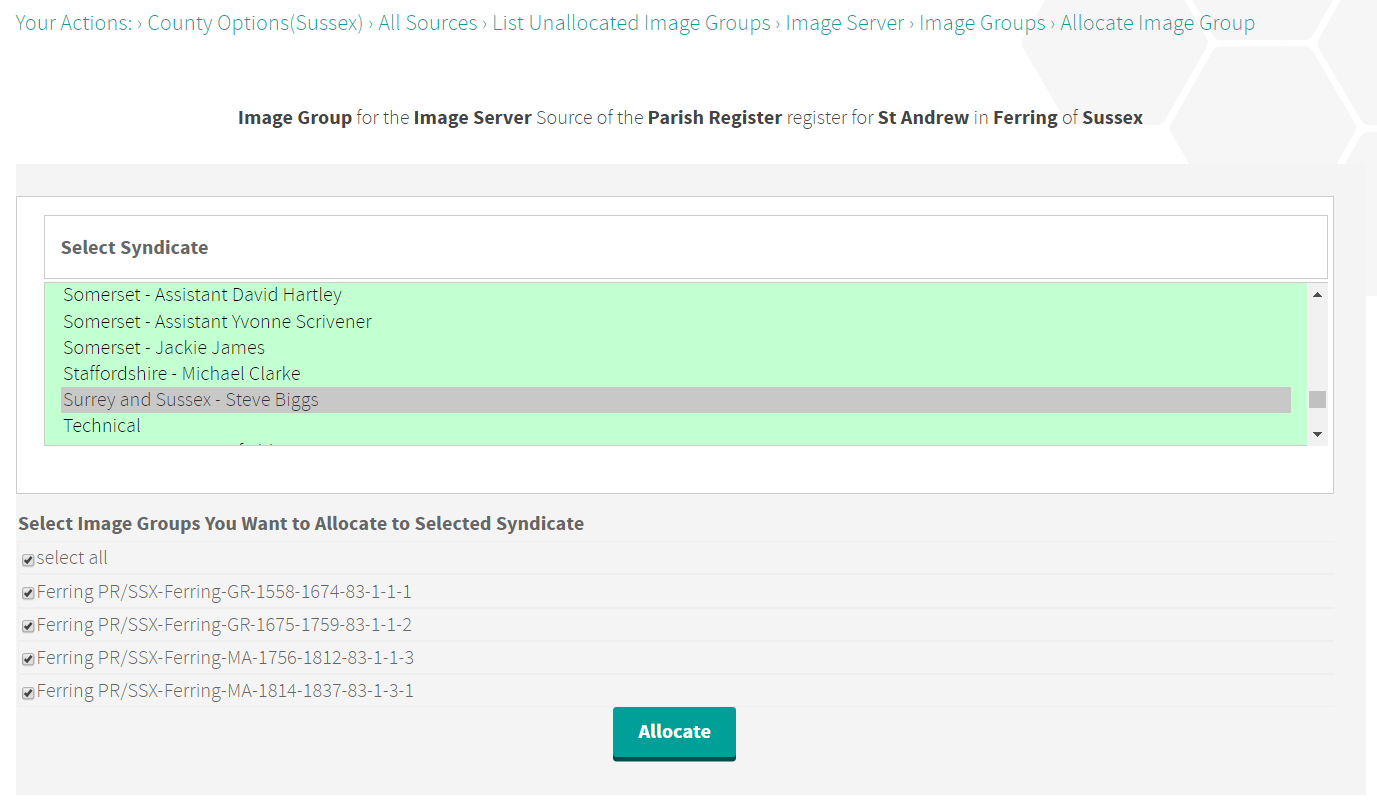Uncheck Ferring MA-1756-1812 image group checkbox
The image size is (1377, 806).
pyautogui.click(x=28, y=659)
